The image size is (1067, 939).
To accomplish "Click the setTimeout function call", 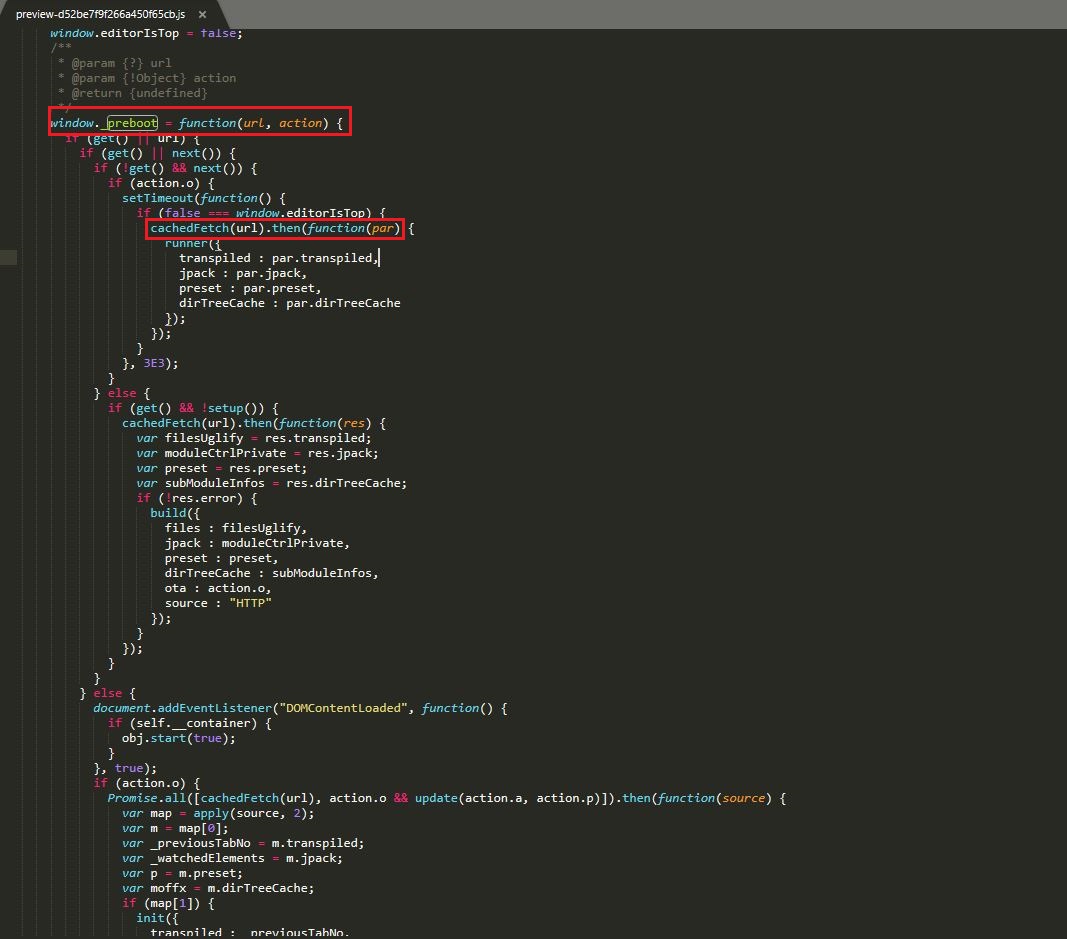I will click(158, 198).
